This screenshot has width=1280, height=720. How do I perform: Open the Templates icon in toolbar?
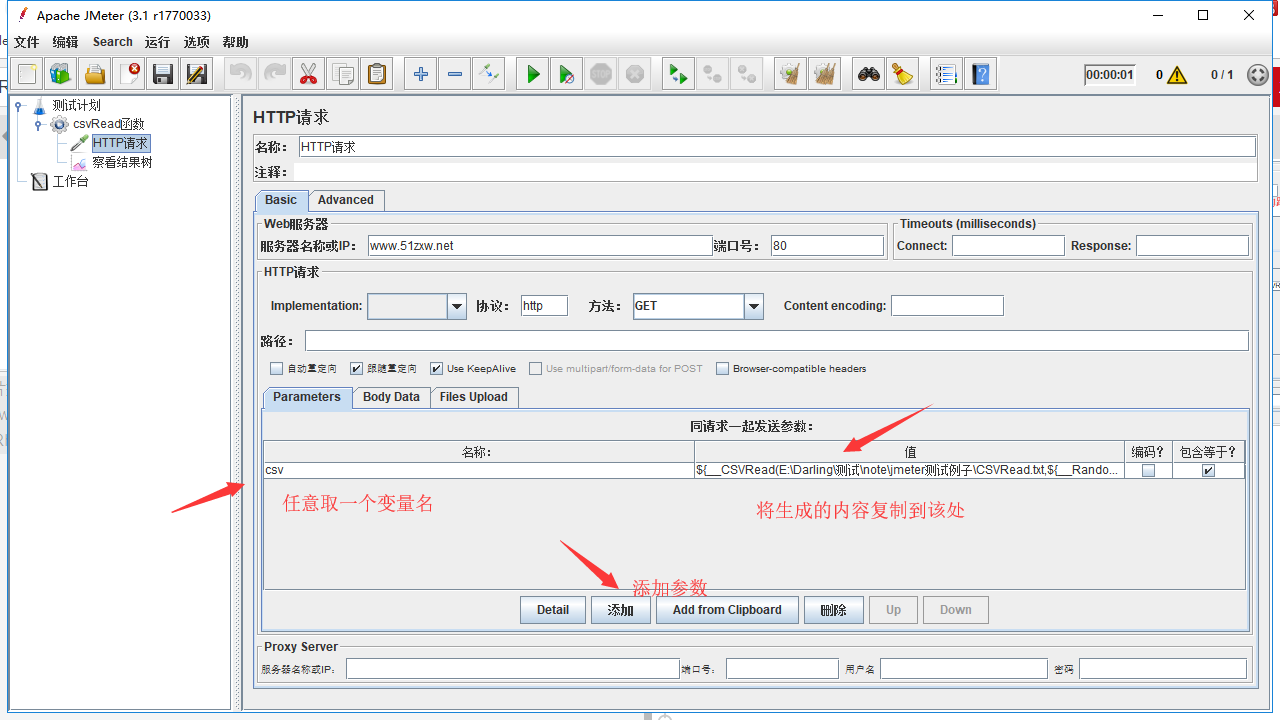click(61, 74)
